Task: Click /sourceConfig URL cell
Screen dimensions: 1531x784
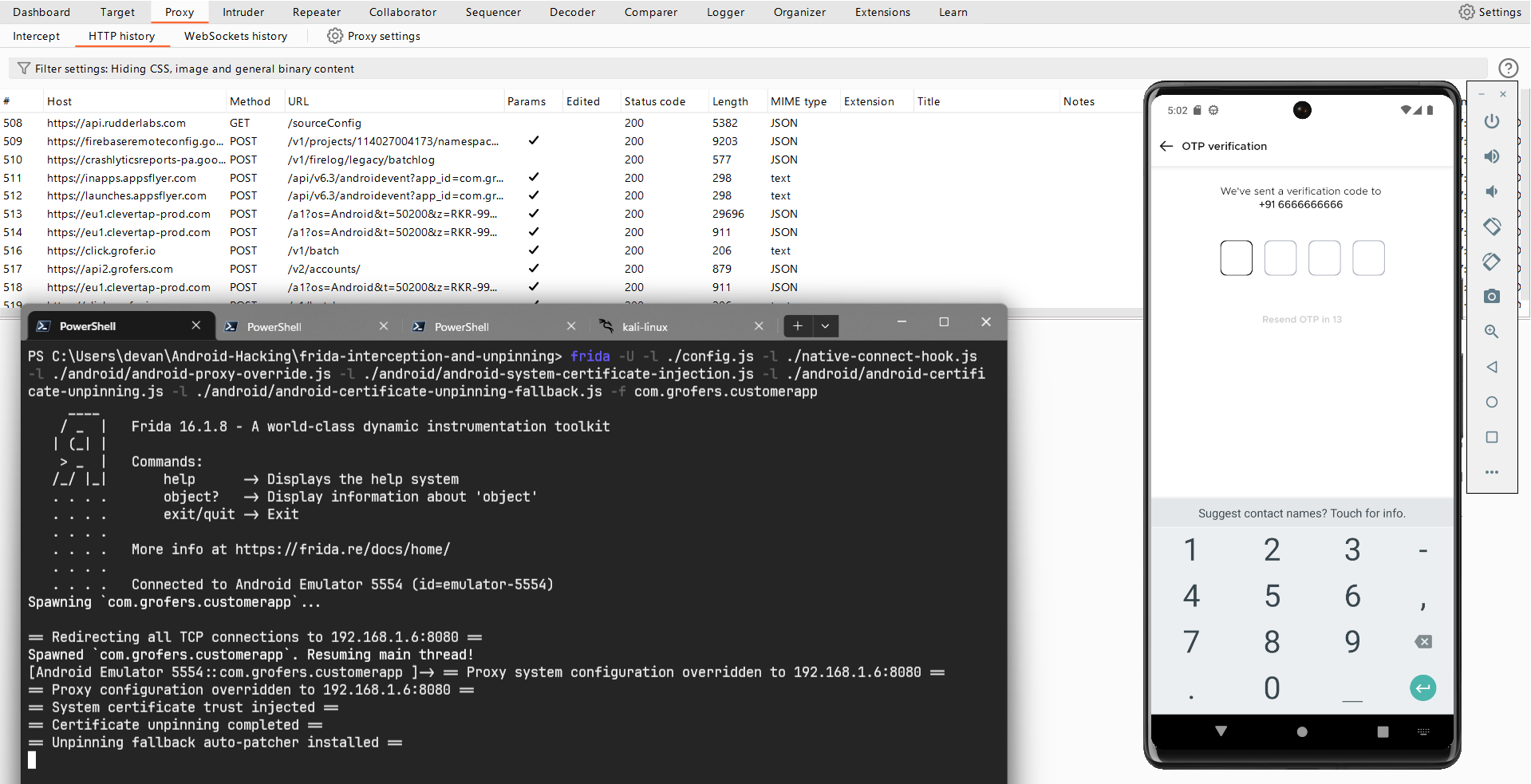Action: (x=325, y=123)
